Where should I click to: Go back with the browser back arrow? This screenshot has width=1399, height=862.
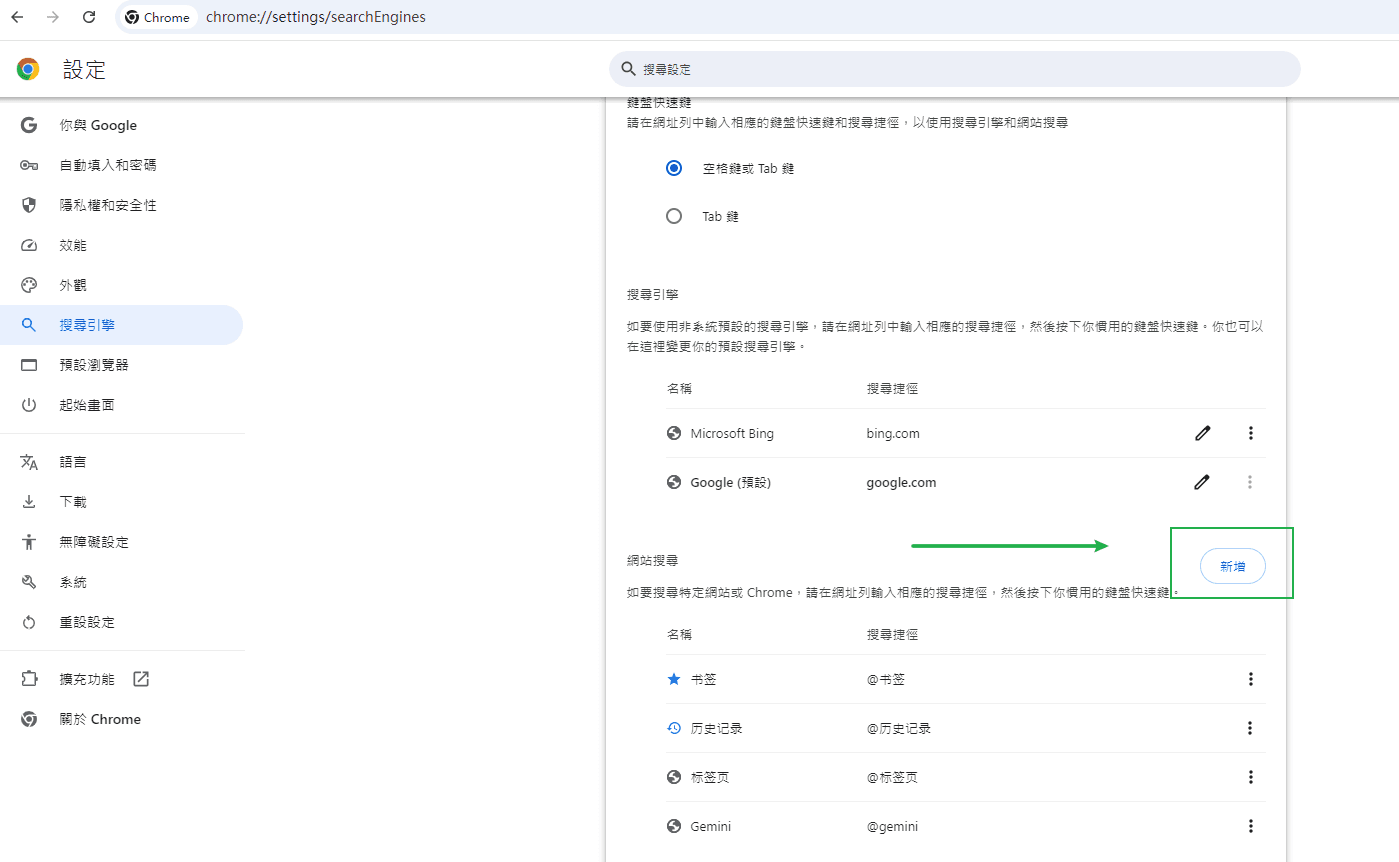(17, 17)
